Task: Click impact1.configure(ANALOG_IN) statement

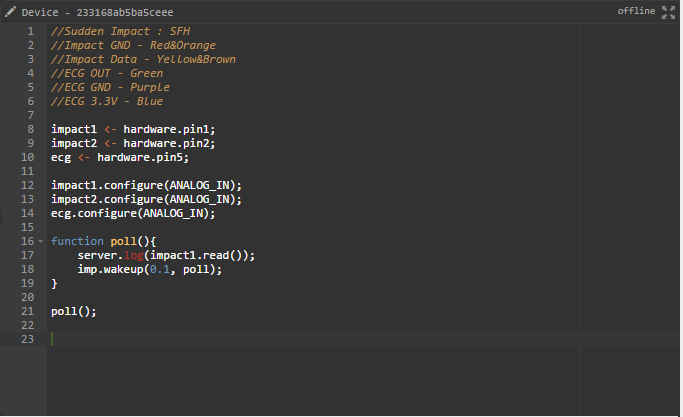Action: point(146,185)
